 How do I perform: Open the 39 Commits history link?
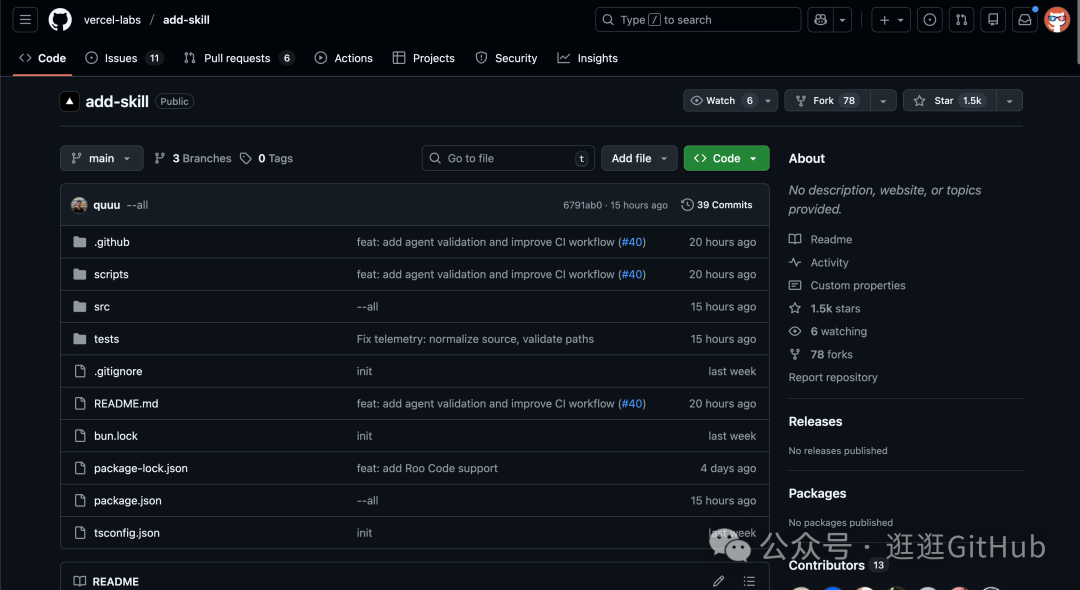717,205
